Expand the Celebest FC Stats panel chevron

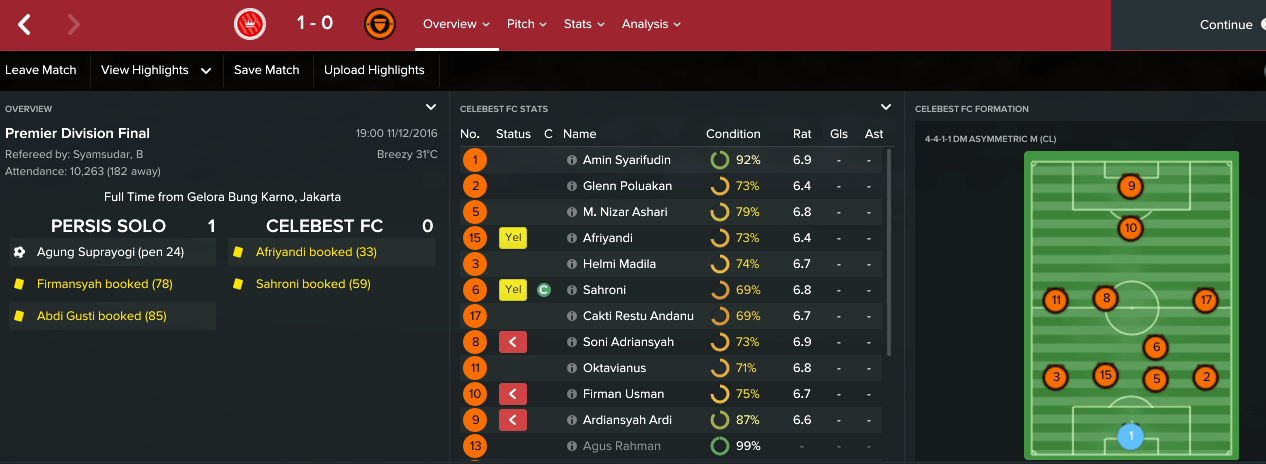click(x=885, y=107)
